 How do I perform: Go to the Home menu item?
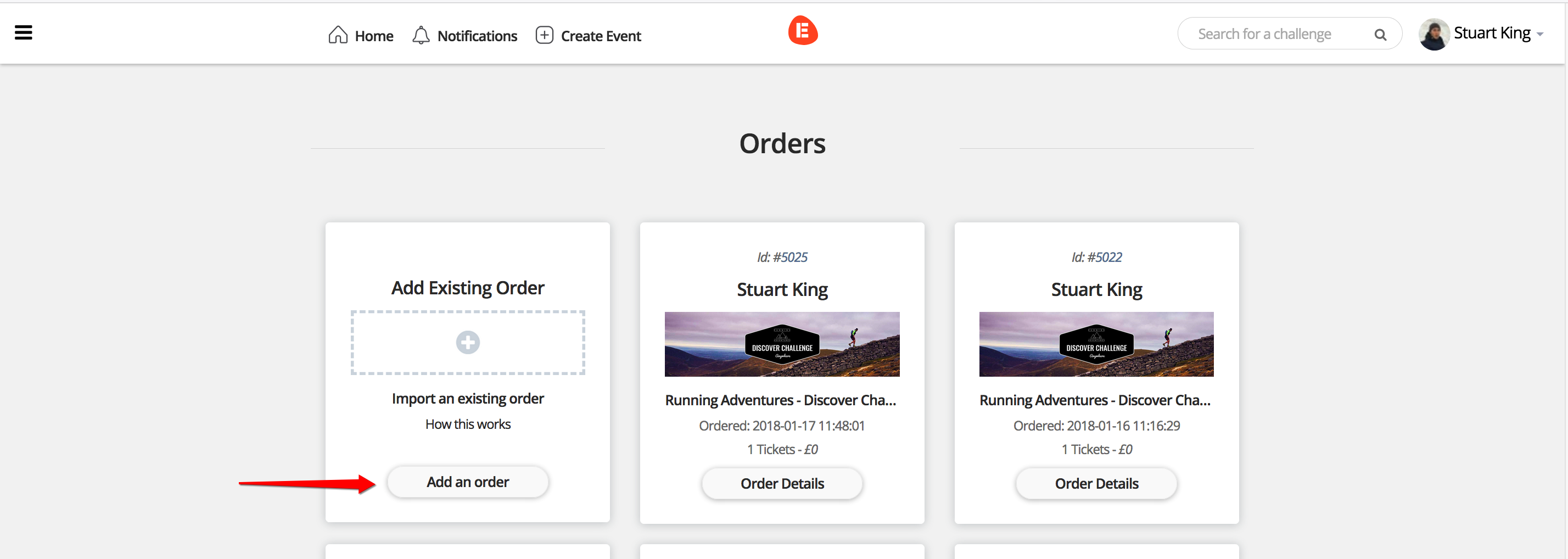click(x=374, y=37)
